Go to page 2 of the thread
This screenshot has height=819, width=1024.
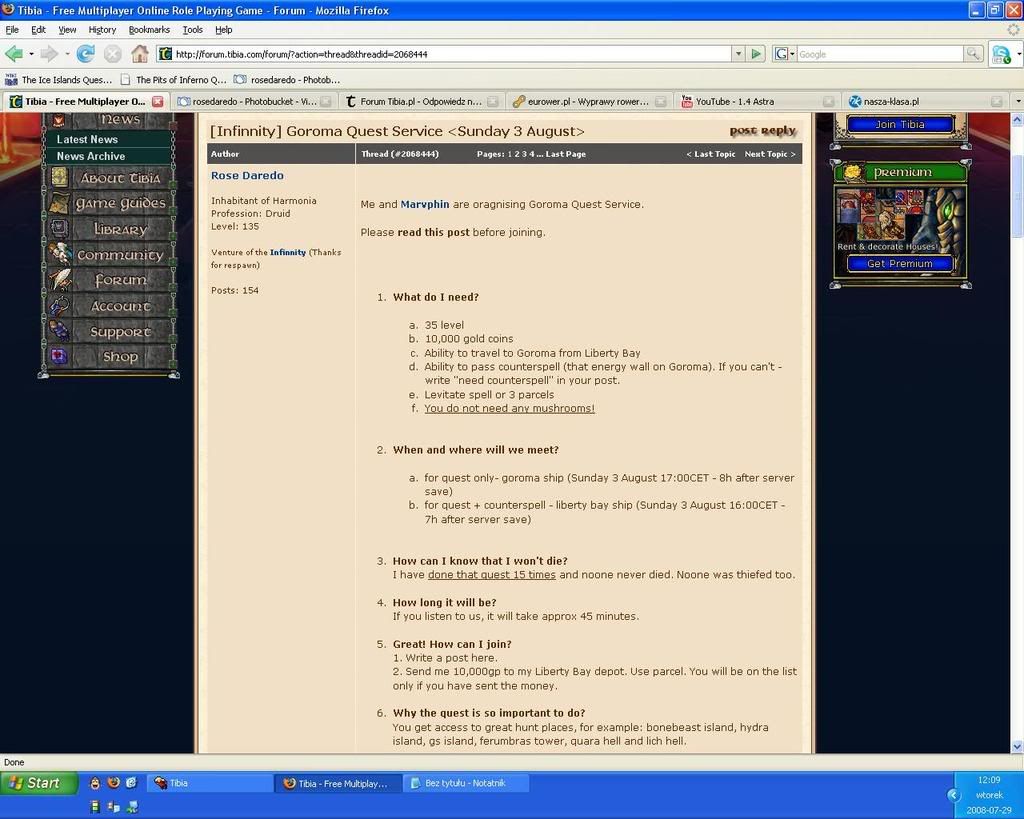517,154
